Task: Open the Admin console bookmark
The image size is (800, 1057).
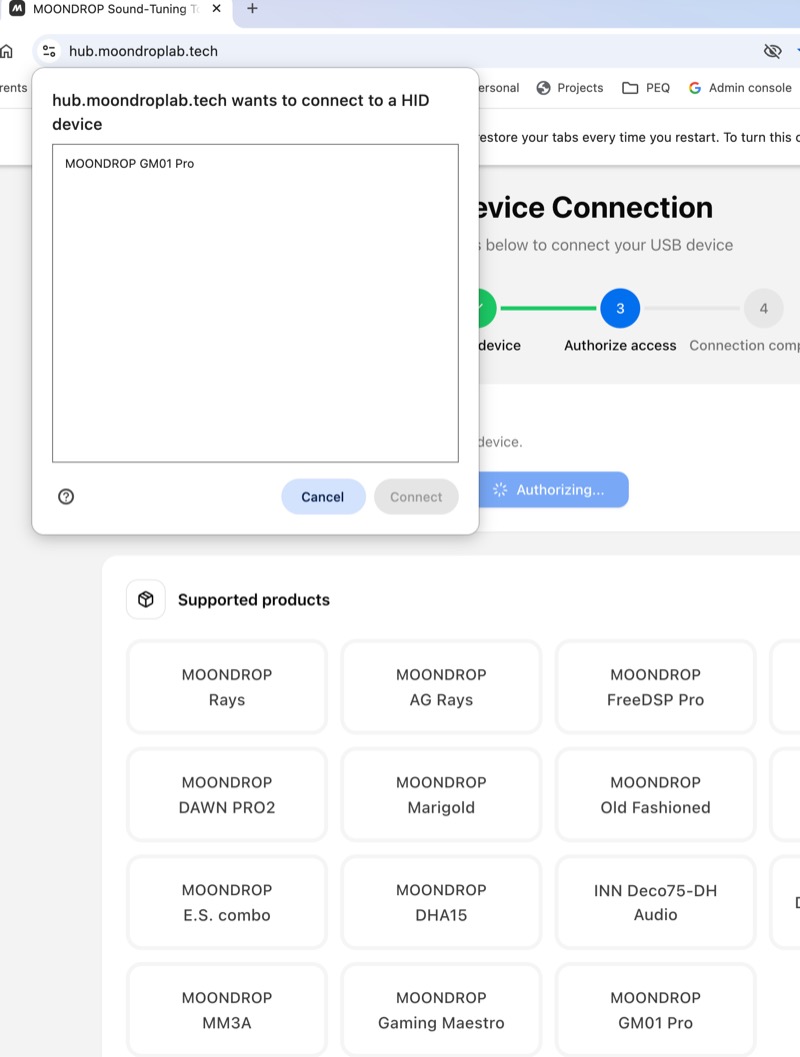Action: pos(740,88)
